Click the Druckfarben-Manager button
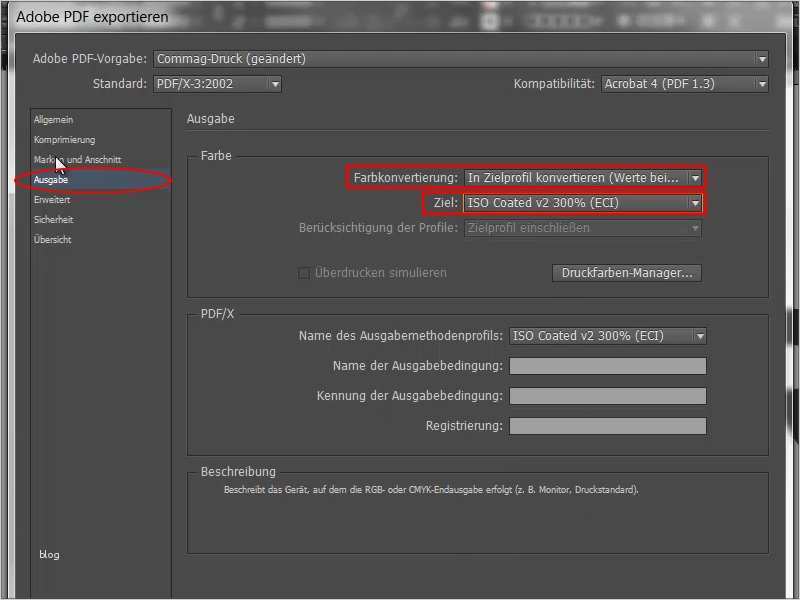The height and width of the screenshot is (600, 800). 627,273
